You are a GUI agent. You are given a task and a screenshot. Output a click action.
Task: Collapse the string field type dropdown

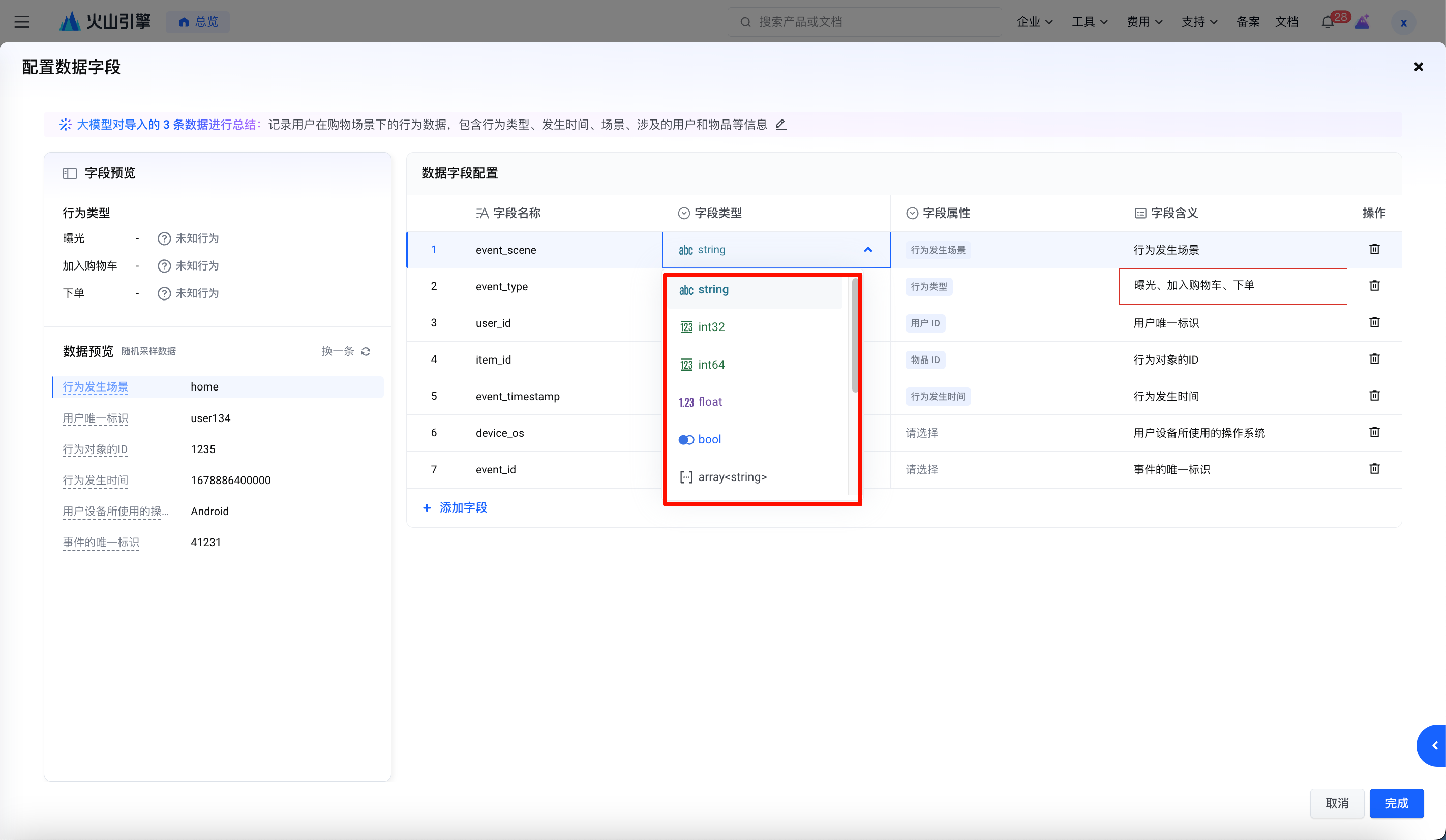click(867, 250)
